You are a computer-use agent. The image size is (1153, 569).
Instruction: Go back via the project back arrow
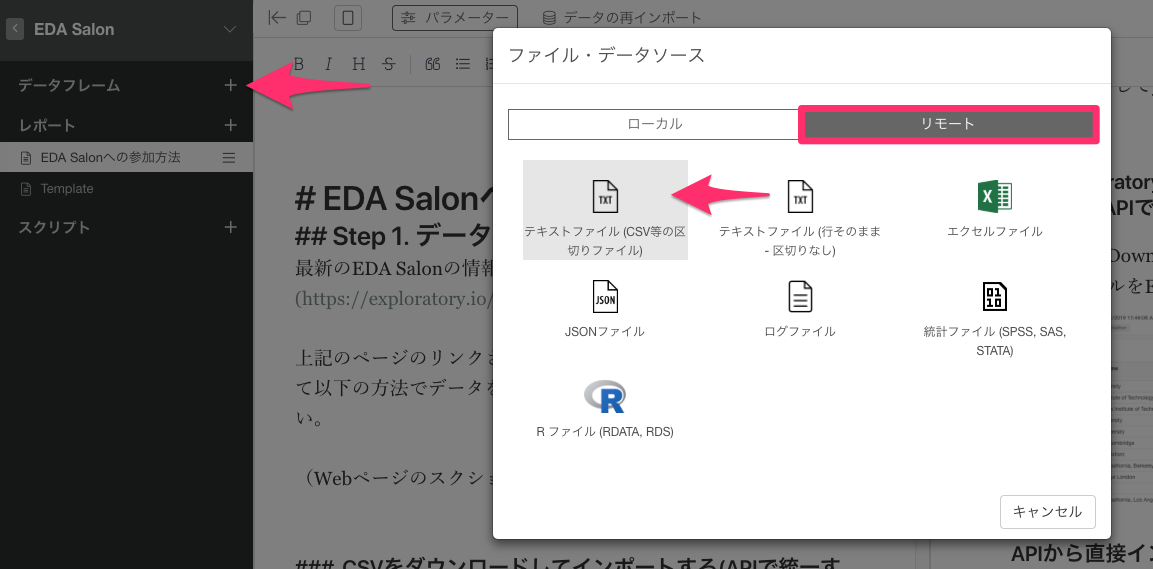[15, 29]
